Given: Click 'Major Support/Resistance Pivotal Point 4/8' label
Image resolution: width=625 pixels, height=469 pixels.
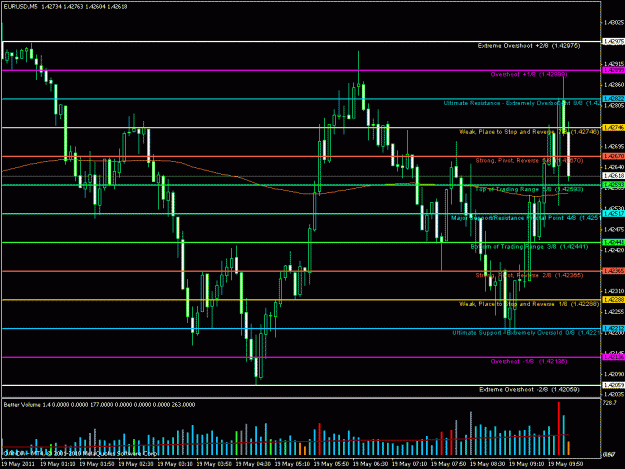Looking at the screenshot, I should pyautogui.click(x=525, y=218).
